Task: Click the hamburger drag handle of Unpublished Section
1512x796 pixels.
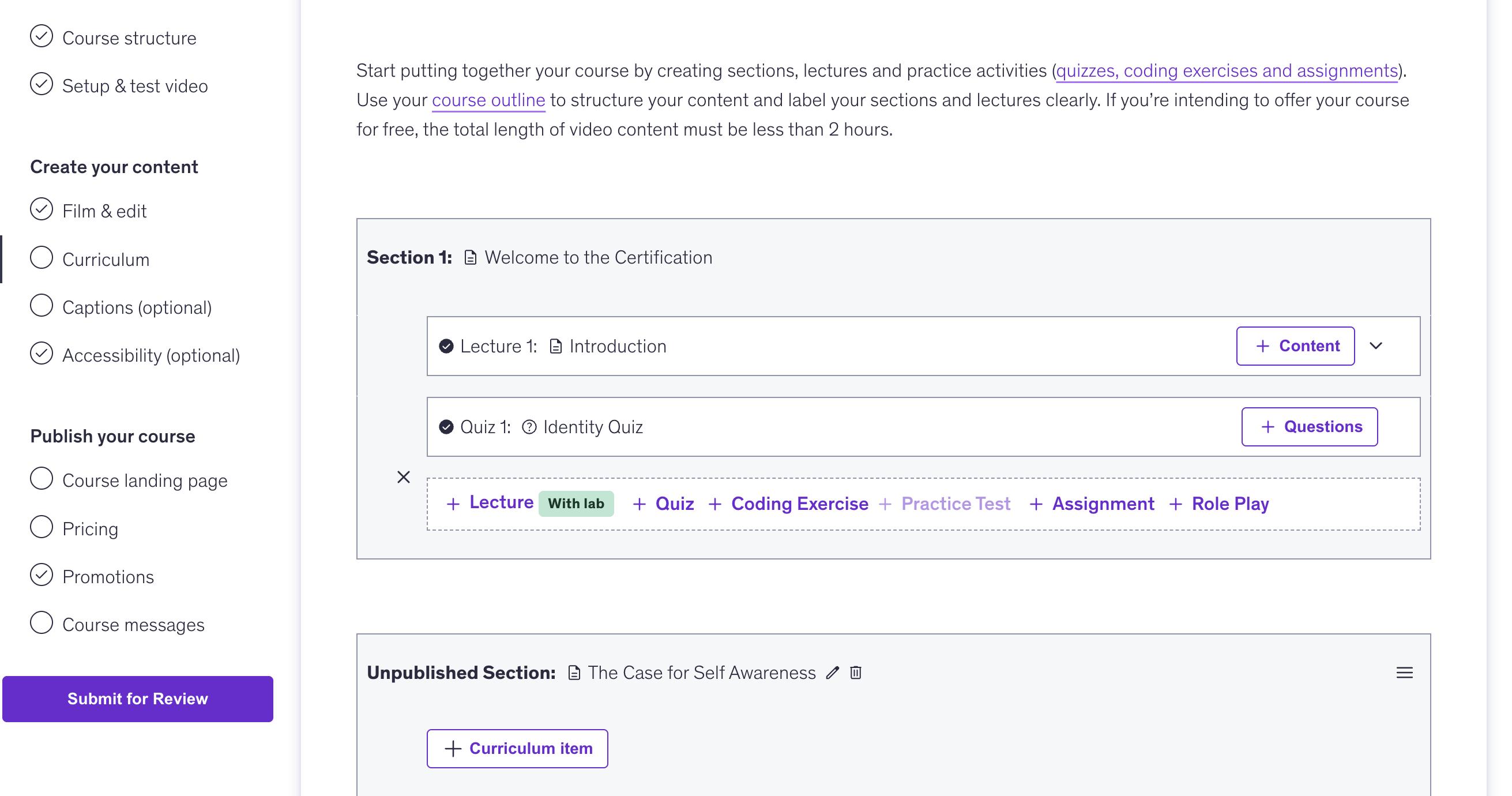Action: coord(1404,673)
